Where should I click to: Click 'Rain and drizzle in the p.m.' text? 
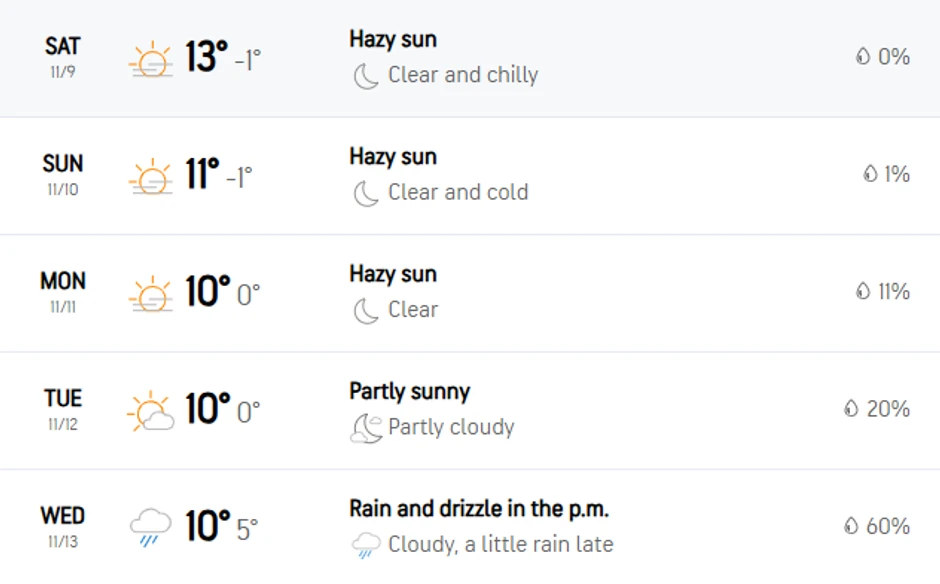[x=479, y=508]
